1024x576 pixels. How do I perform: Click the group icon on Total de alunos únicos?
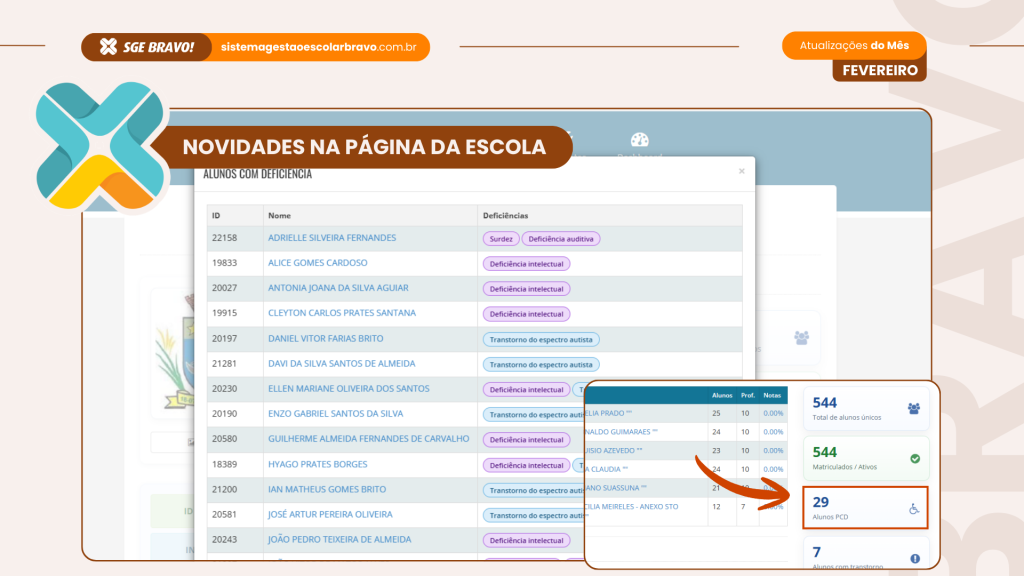pos(913,408)
